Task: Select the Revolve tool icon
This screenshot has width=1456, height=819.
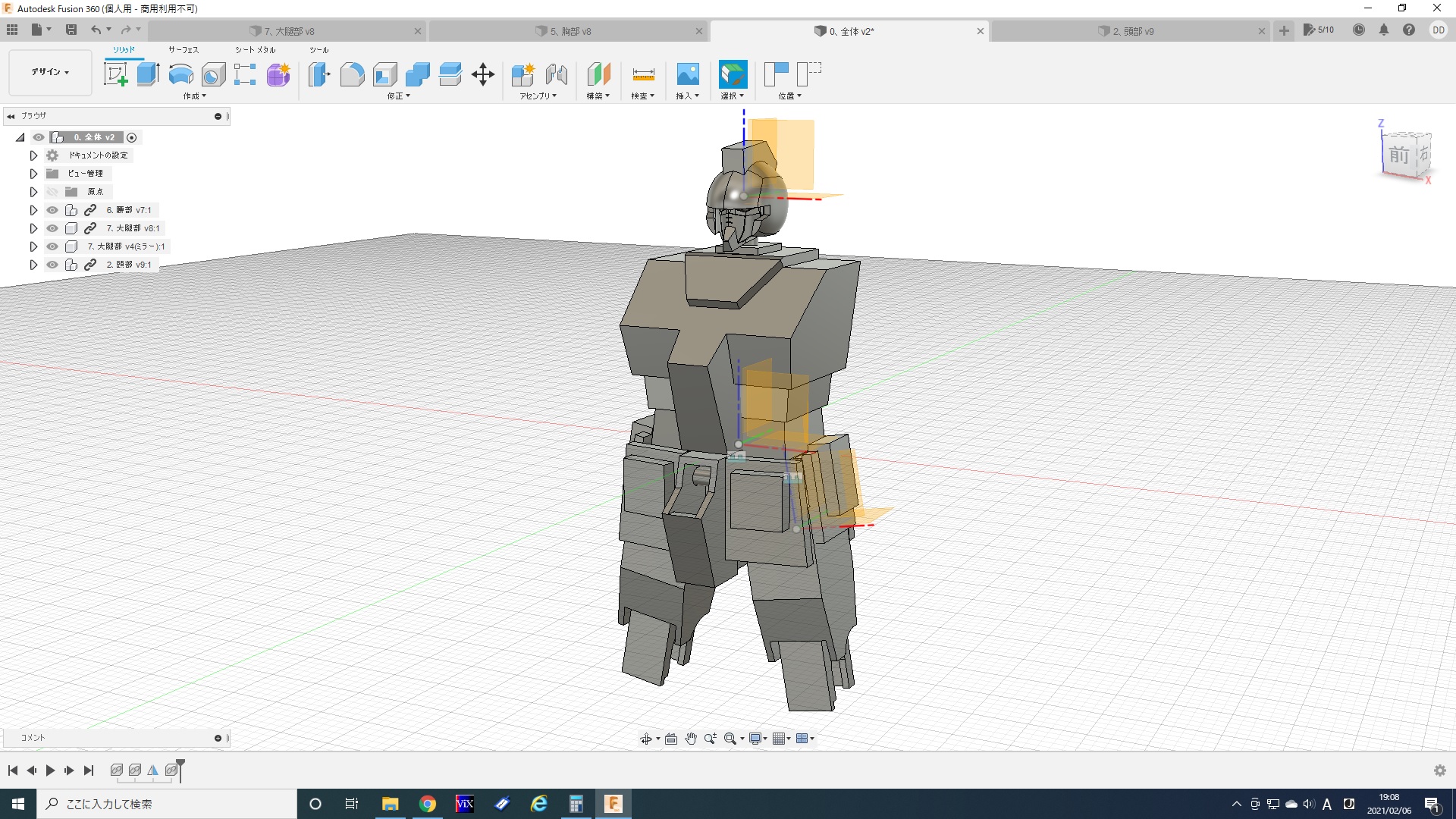Action: (180, 74)
